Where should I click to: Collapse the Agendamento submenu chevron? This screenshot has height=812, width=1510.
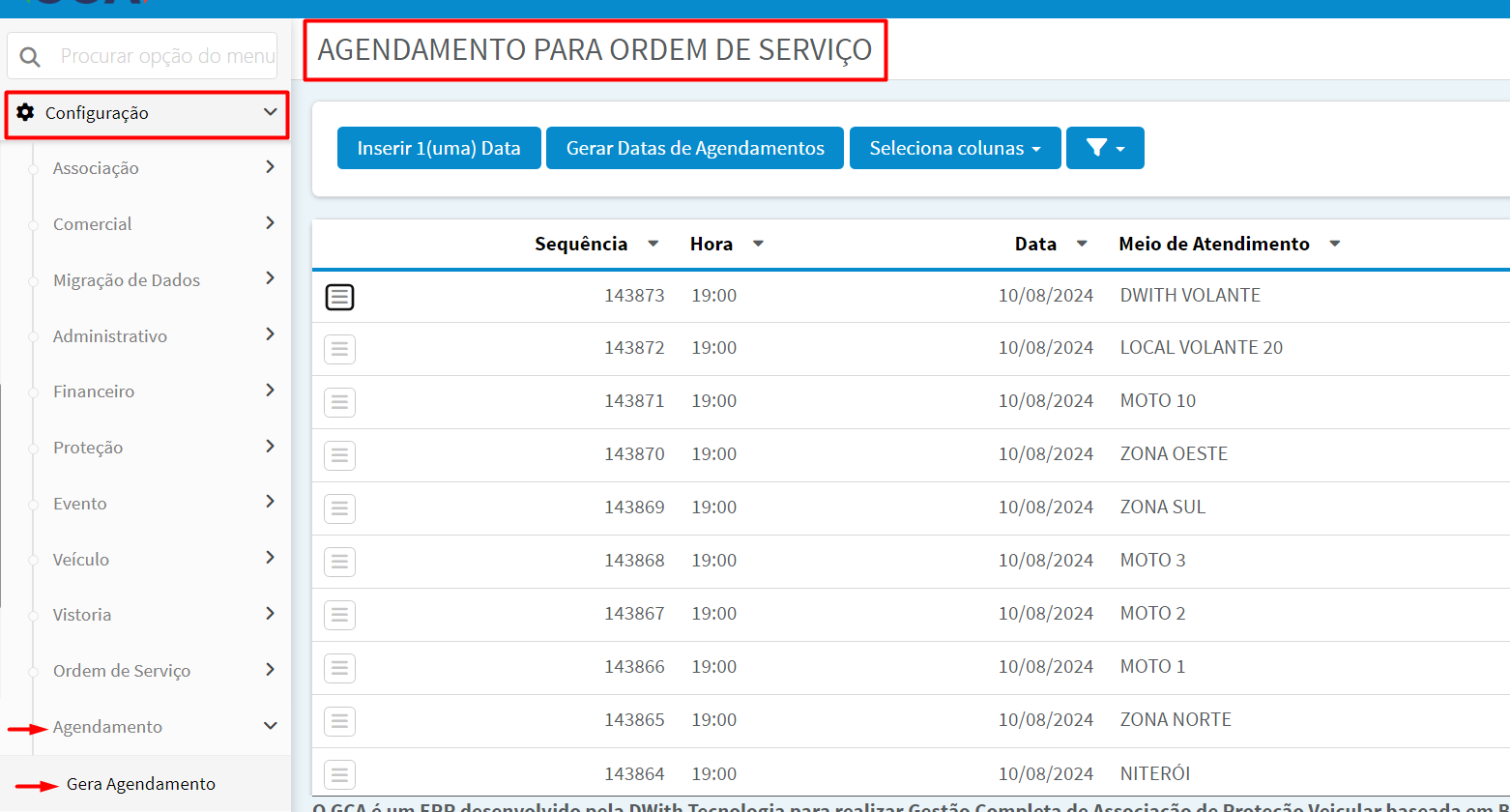click(270, 726)
